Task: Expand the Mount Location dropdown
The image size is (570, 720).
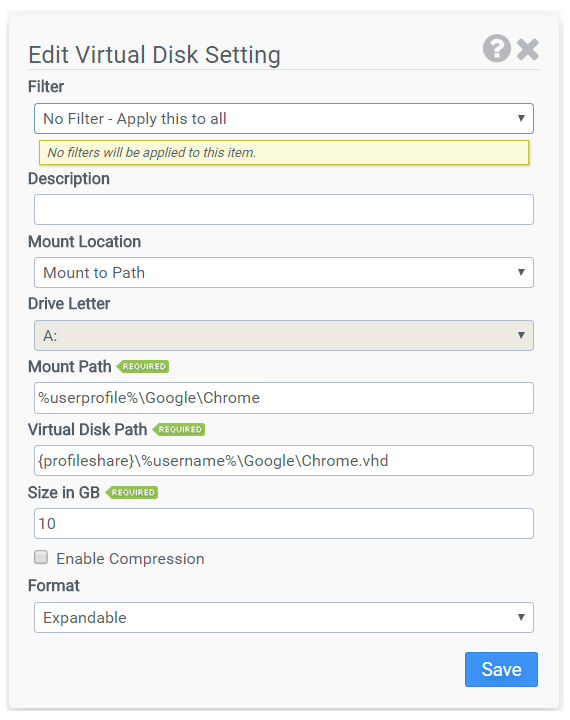Action: pyautogui.click(x=284, y=272)
